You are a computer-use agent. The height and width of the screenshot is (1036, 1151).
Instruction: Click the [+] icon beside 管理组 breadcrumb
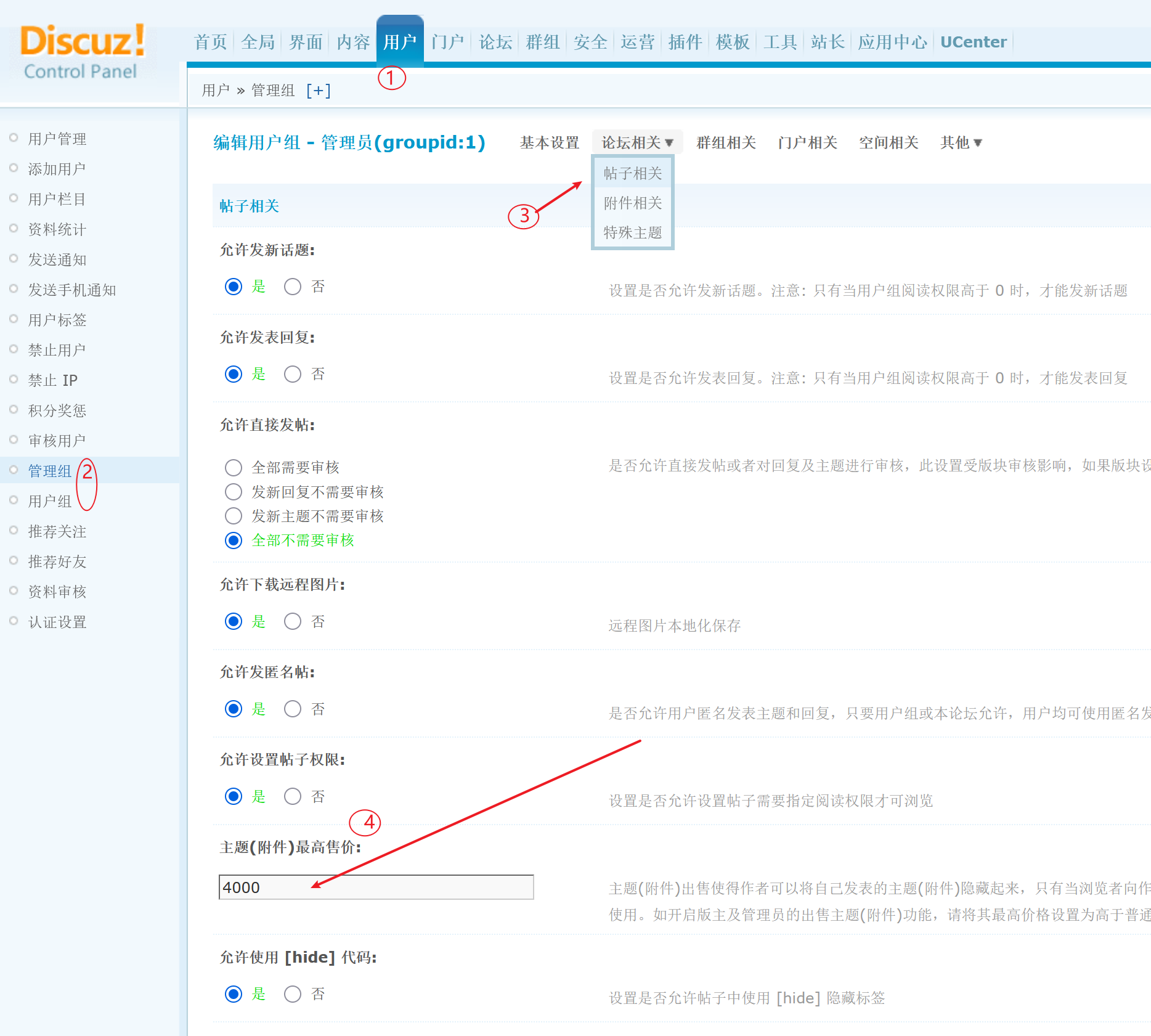318,91
